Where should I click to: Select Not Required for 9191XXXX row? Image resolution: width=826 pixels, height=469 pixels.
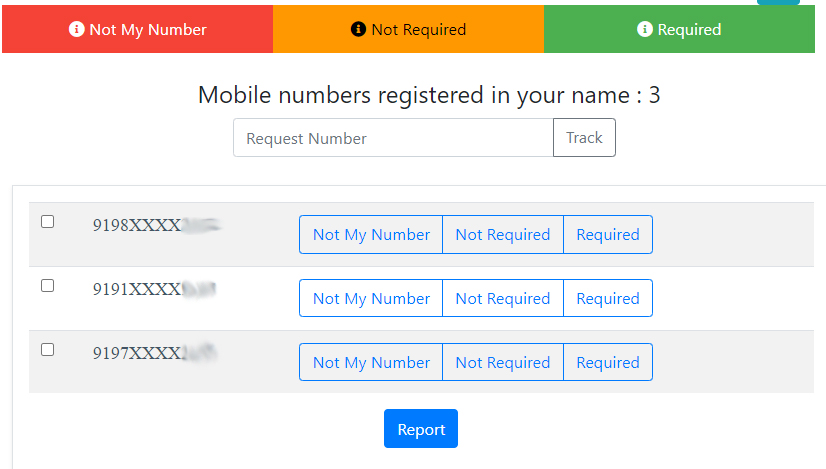[503, 298]
